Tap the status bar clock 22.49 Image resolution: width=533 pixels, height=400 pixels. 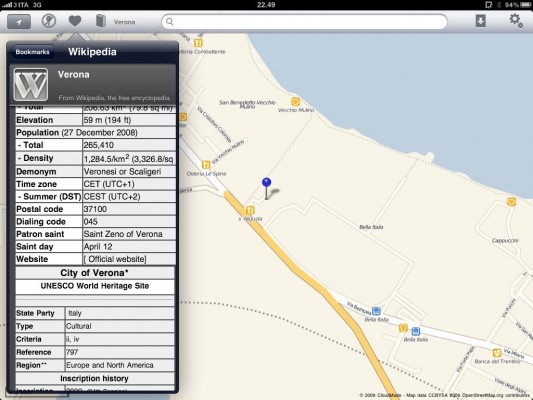[x=266, y=5]
